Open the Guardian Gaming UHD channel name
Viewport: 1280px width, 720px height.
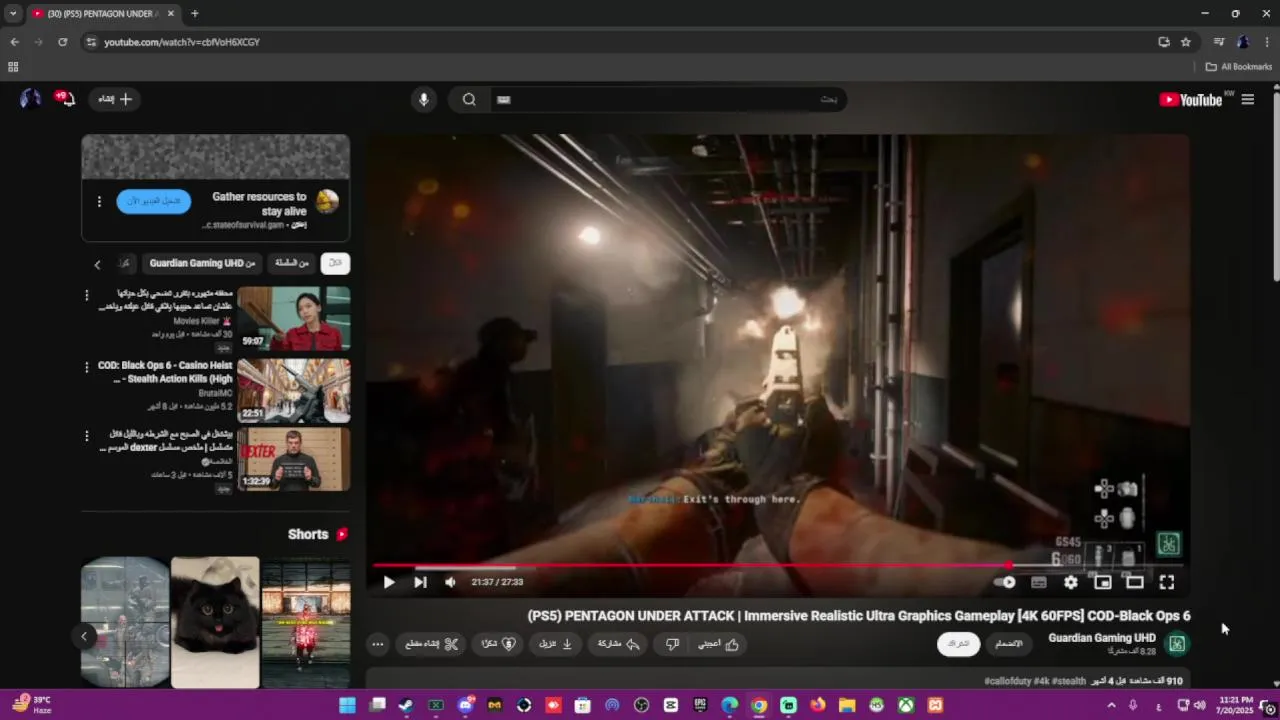pos(1102,638)
